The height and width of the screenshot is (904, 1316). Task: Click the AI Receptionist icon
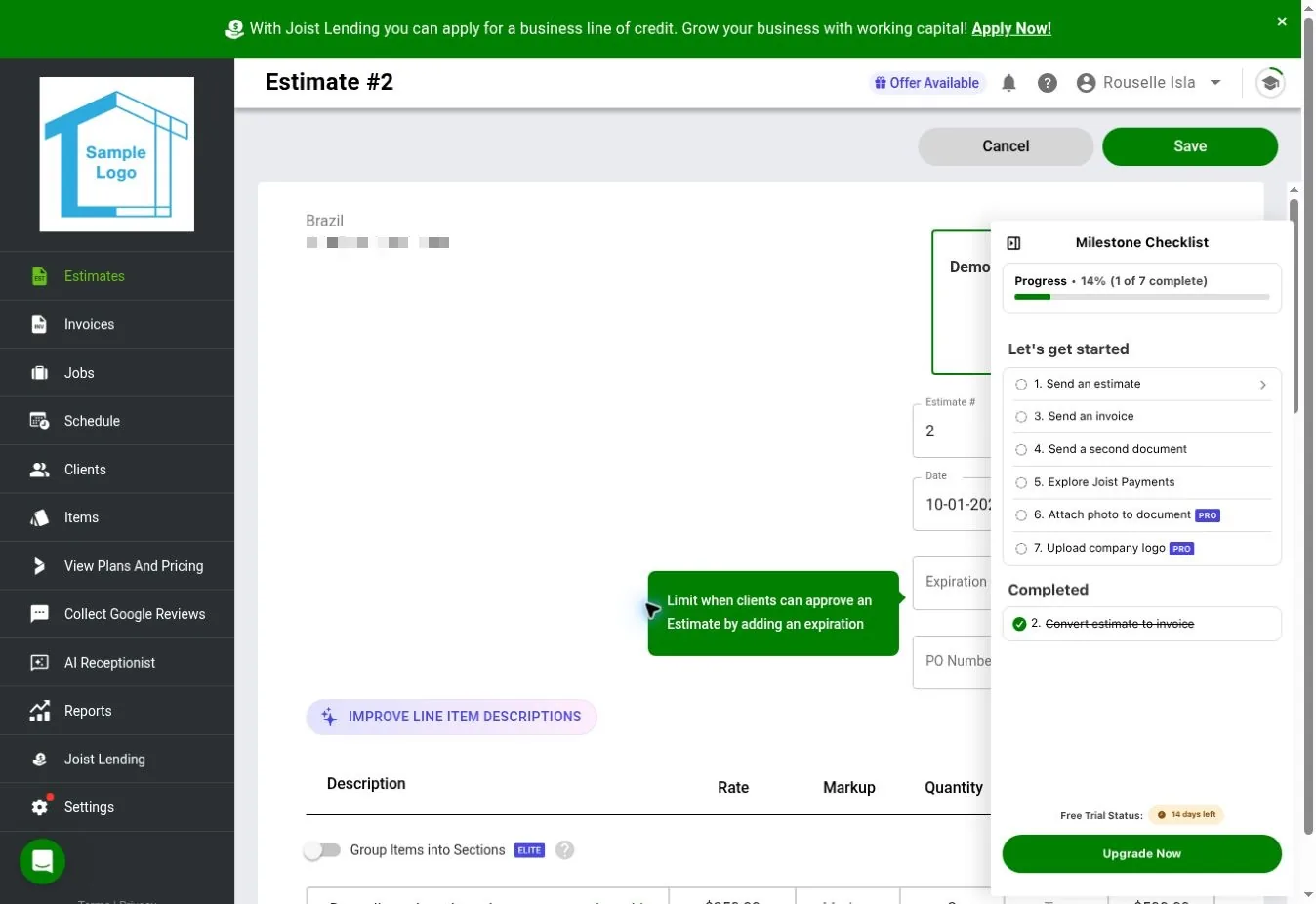[x=39, y=663]
